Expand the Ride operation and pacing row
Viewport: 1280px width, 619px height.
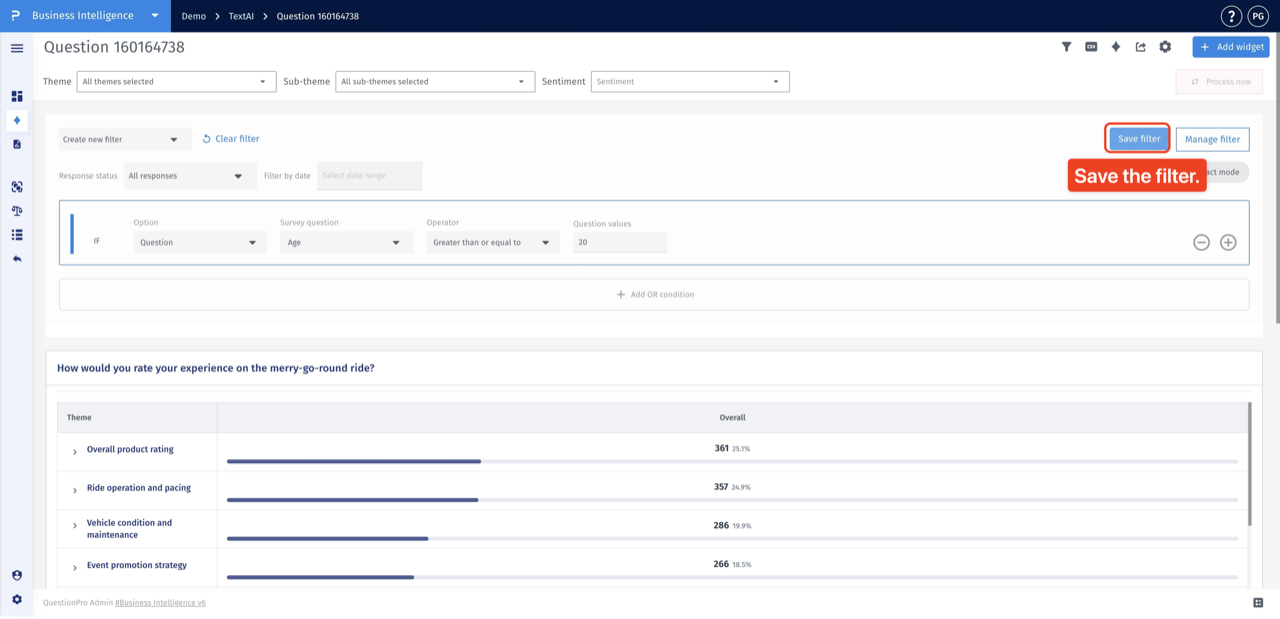coord(75,490)
